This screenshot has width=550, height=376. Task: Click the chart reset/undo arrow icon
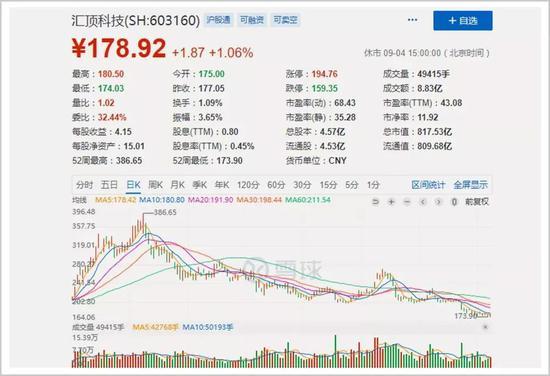(x=376, y=202)
